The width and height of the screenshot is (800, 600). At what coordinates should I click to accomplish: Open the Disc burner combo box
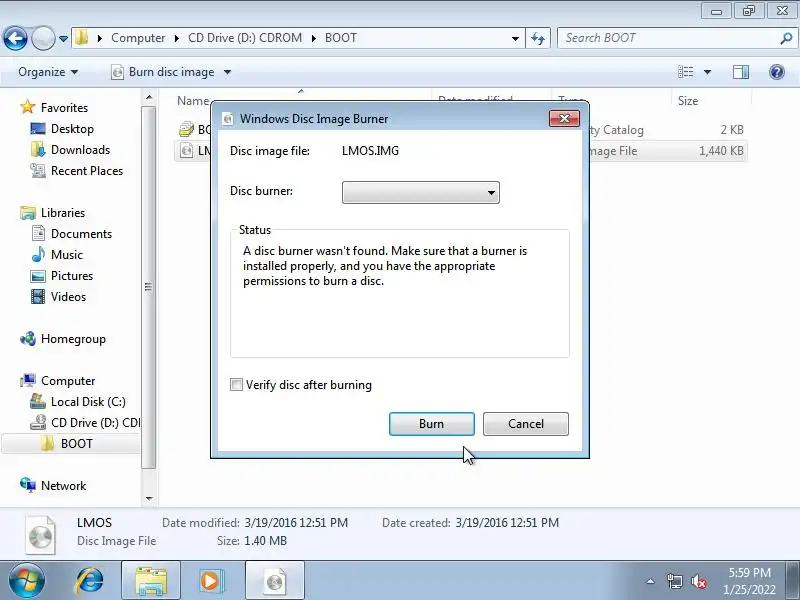420,192
